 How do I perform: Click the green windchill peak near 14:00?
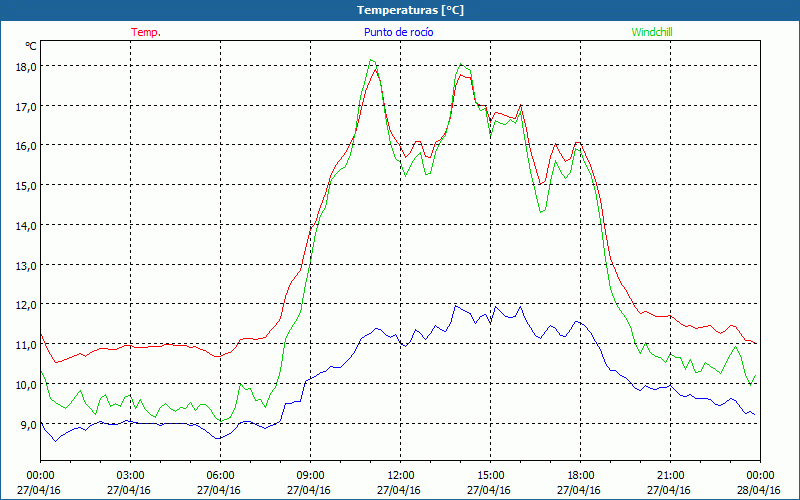(x=461, y=64)
